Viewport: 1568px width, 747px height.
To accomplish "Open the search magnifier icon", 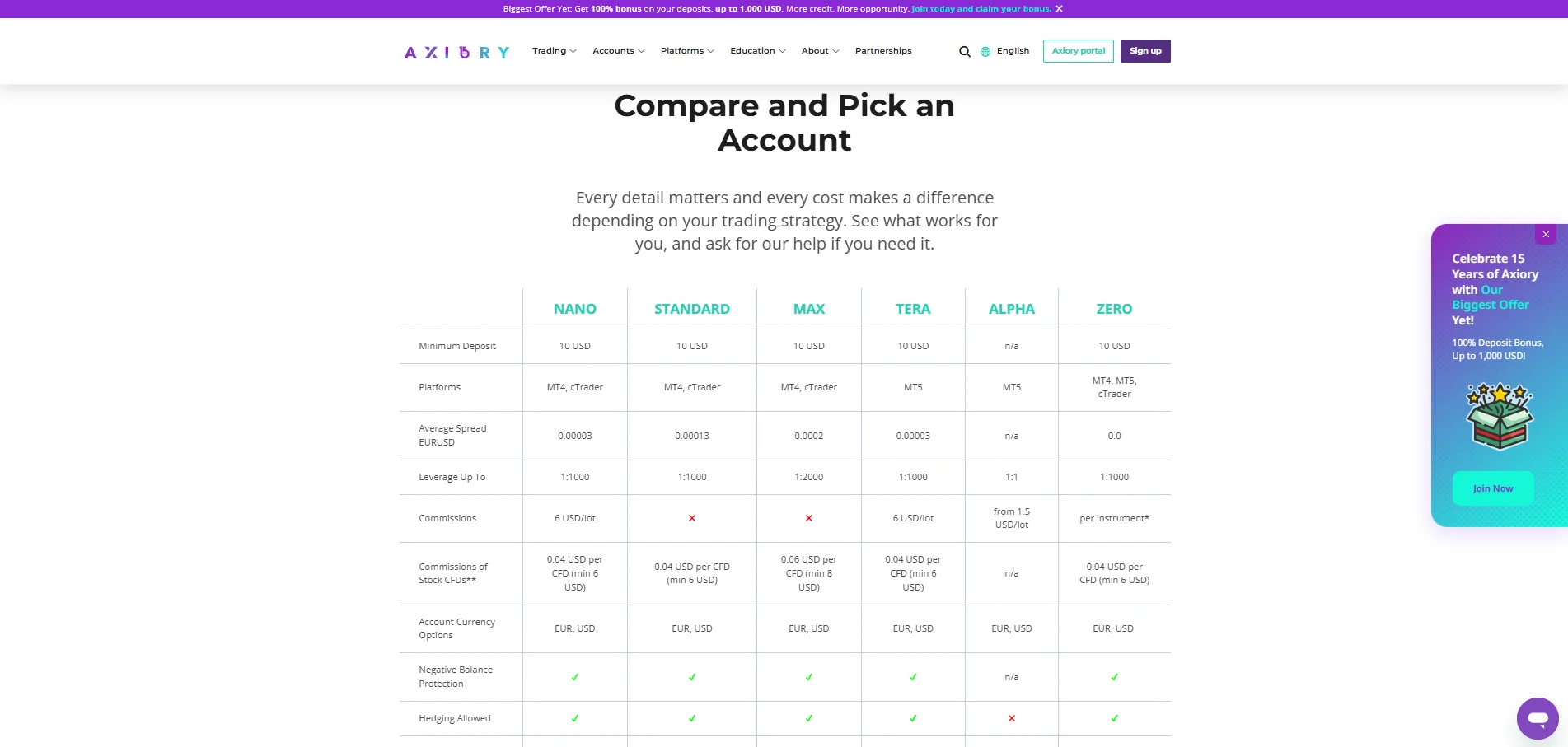I will 965,51.
